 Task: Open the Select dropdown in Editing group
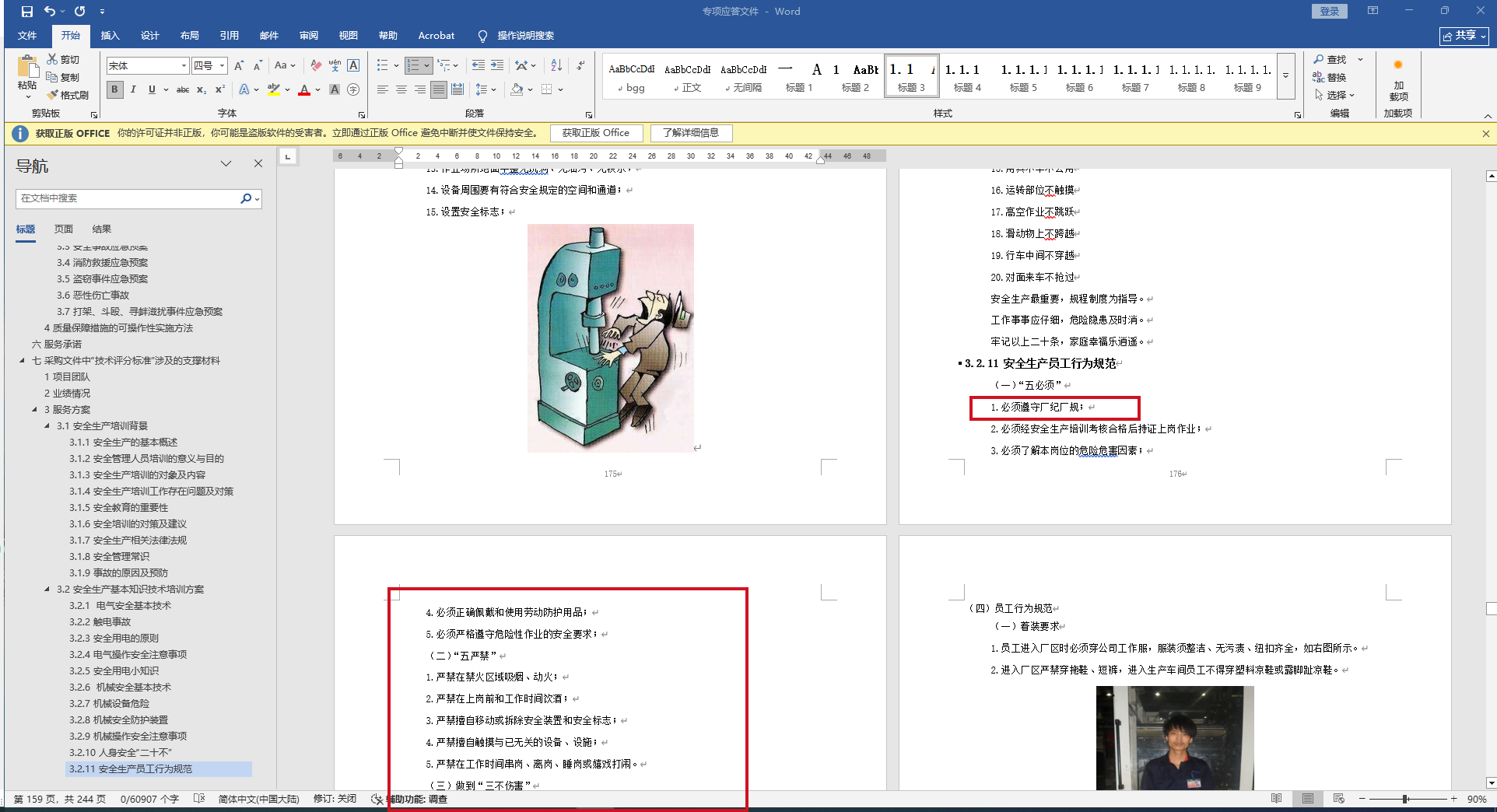coord(1335,95)
